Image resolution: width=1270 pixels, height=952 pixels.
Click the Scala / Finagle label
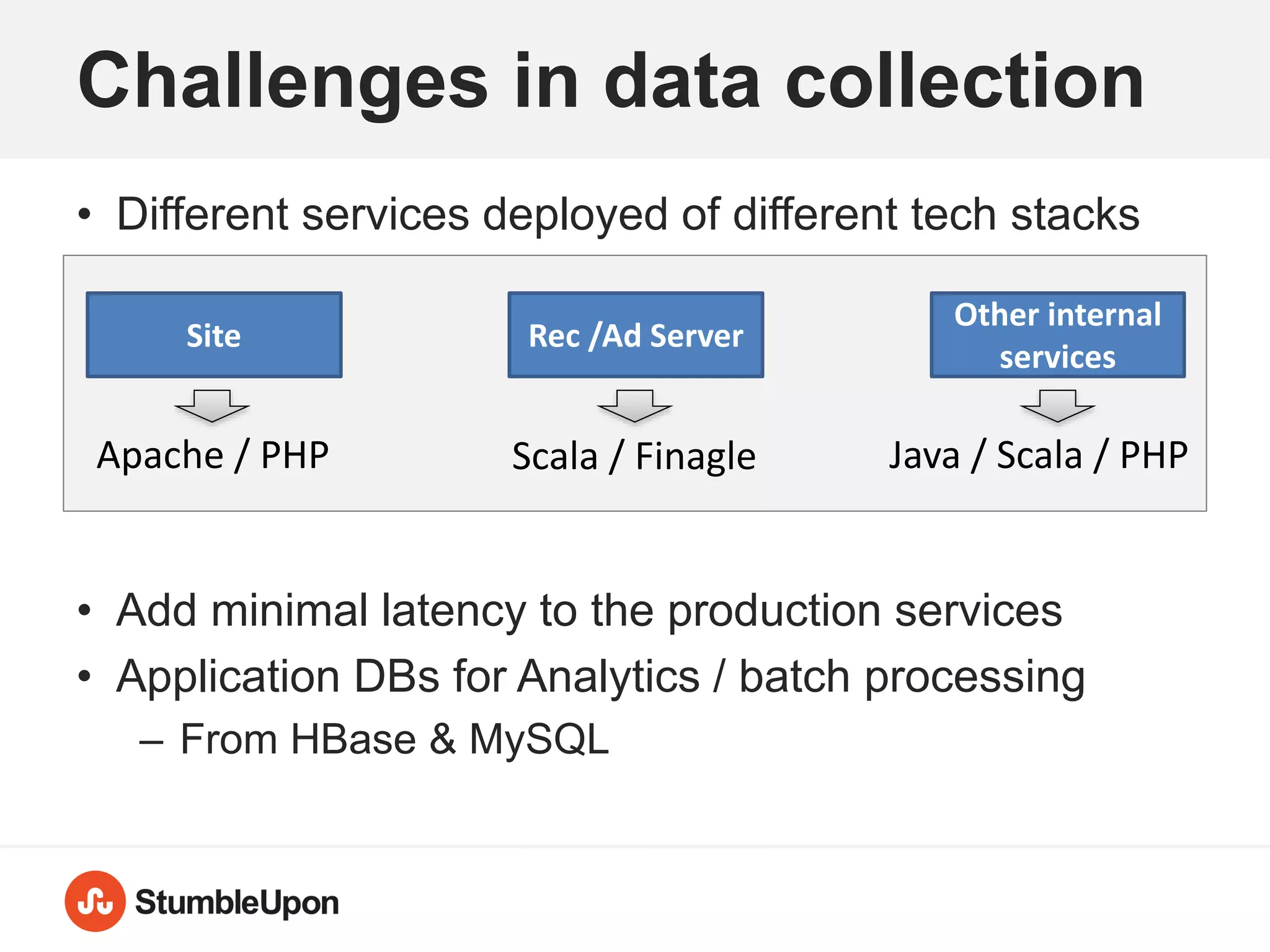click(634, 457)
